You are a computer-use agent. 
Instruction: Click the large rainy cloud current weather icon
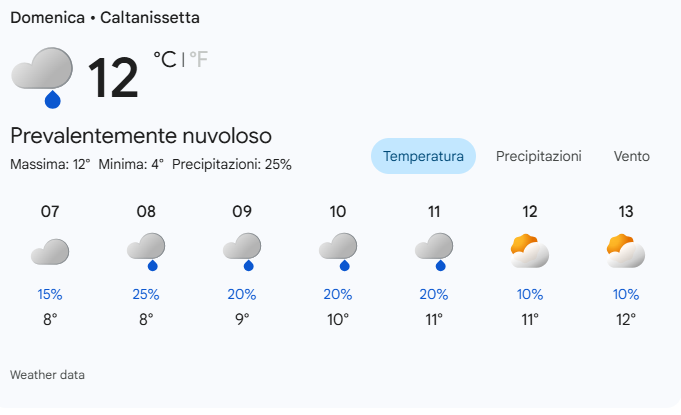(x=43, y=76)
